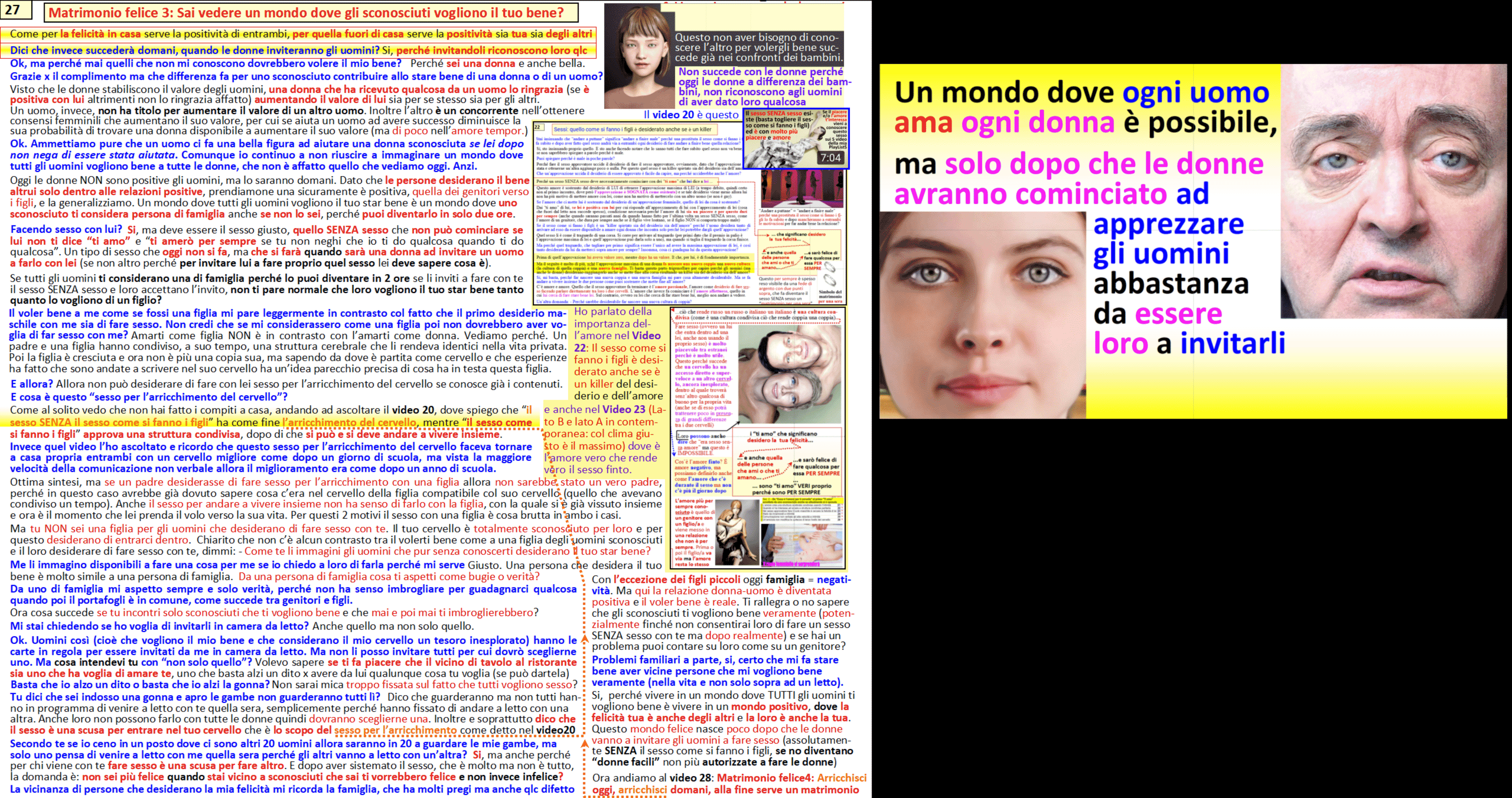
Task: Click the woman's face photo in banner
Action: pyautogui.click(x=982, y=315)
